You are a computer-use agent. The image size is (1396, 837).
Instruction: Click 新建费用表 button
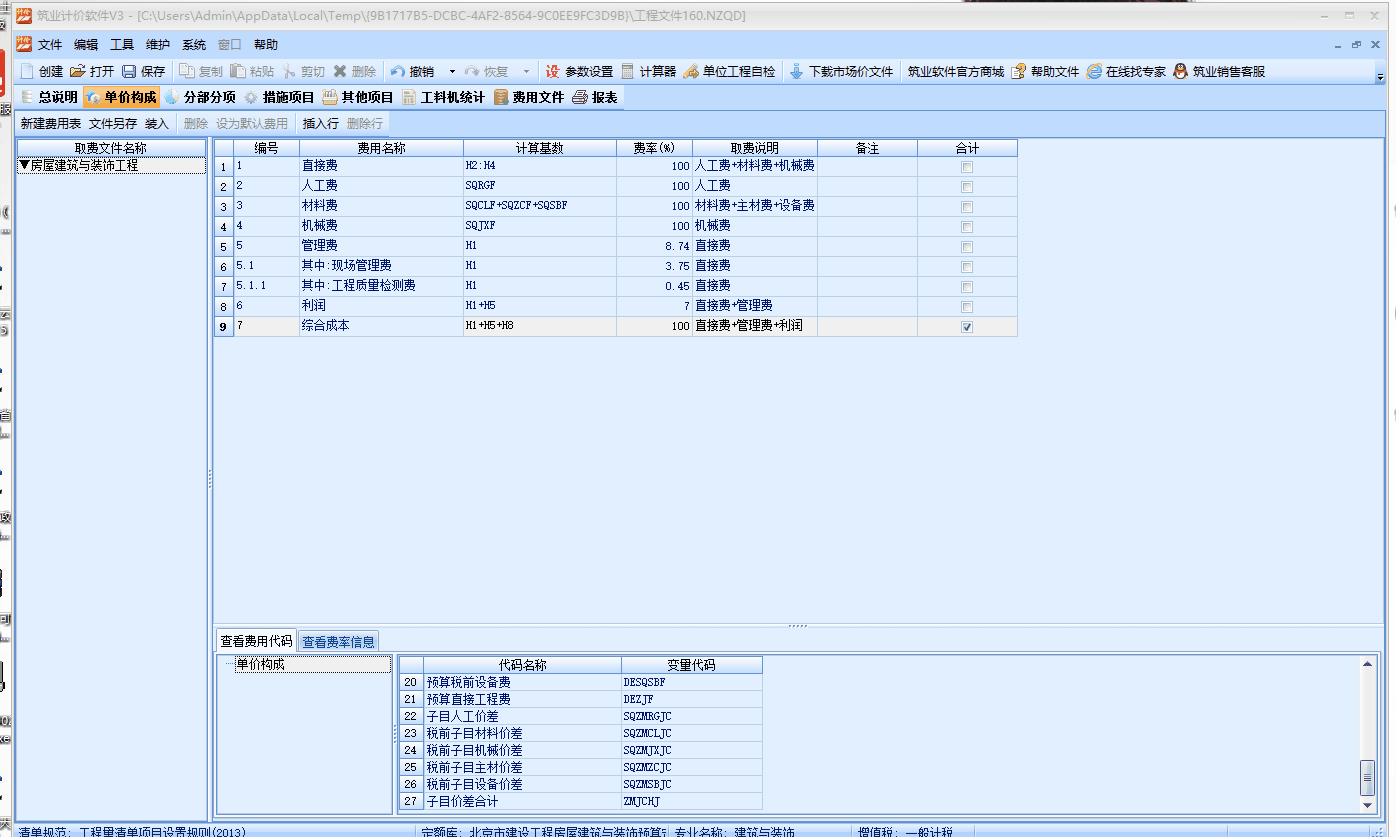(x=50, y=124)
